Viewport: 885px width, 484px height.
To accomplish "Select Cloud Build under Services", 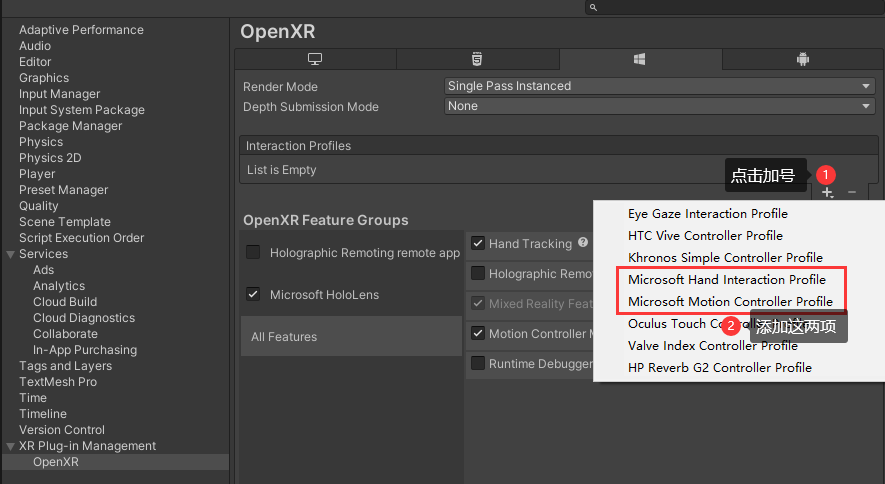I will tap(65, 302).
